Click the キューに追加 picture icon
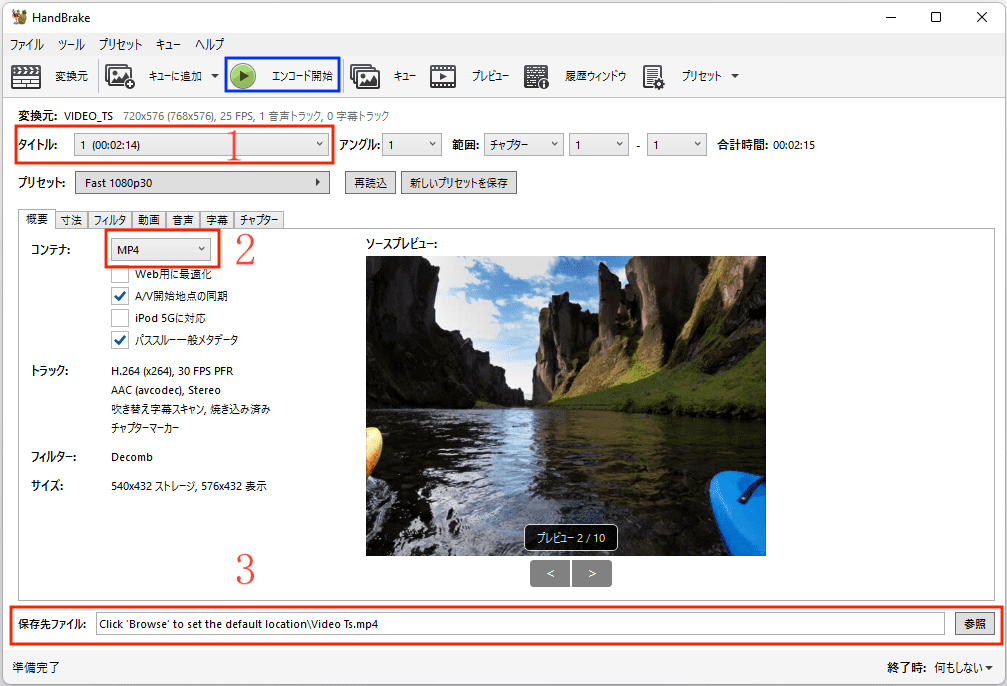The width and height of the screenshot is (1007, 686). click(x=119, y=76)
